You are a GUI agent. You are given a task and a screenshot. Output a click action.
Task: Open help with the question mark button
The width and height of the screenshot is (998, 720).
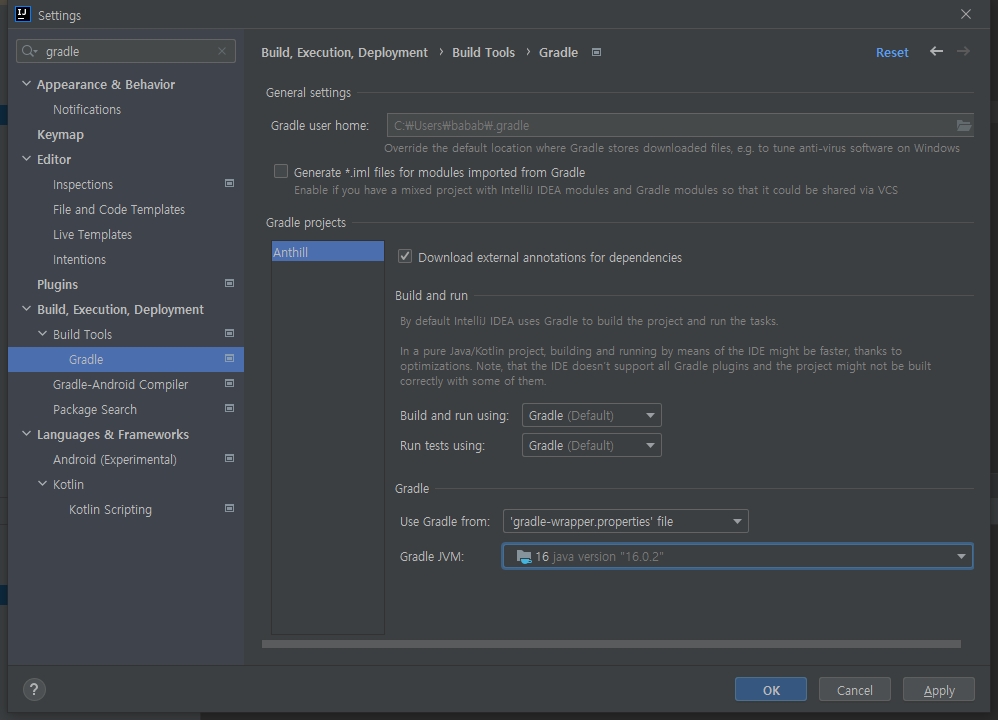click(34, 689)
